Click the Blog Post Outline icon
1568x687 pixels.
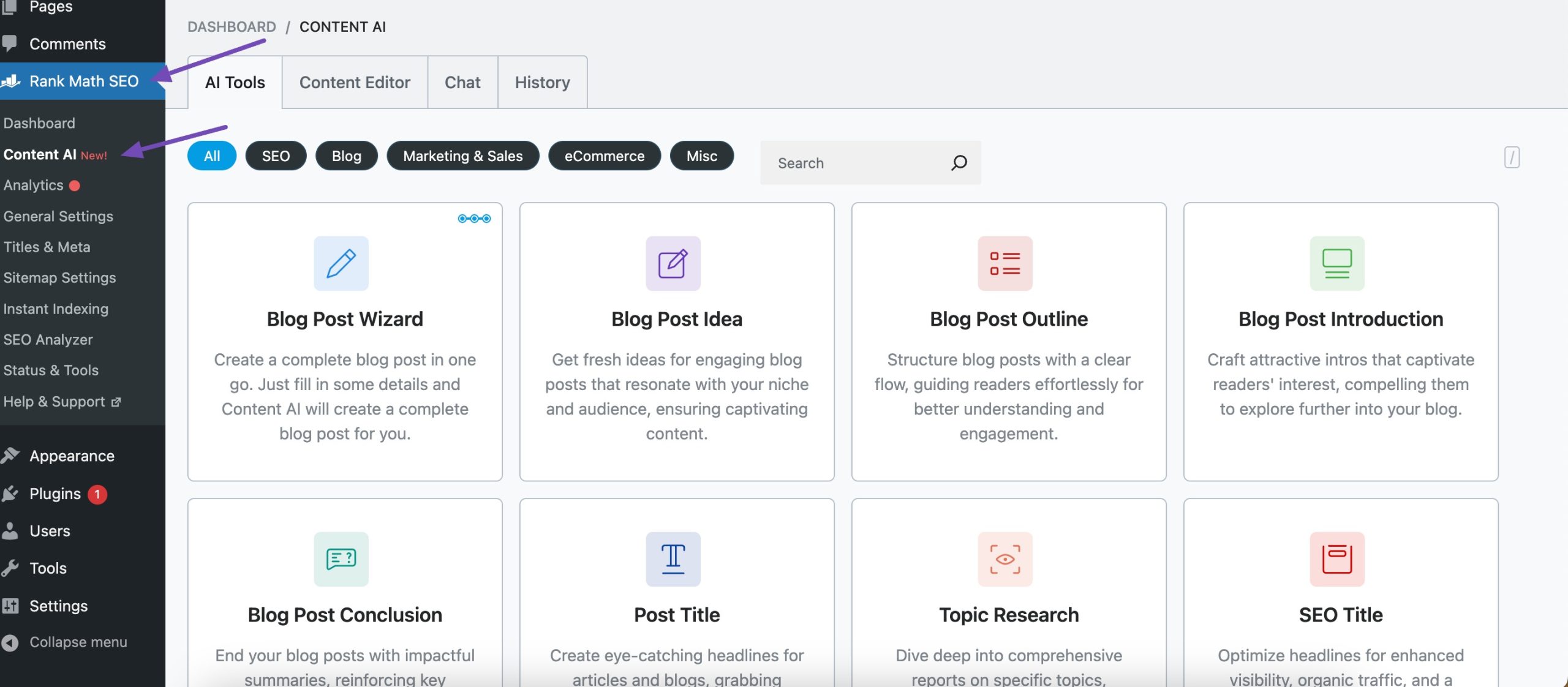pos(1004,263)
